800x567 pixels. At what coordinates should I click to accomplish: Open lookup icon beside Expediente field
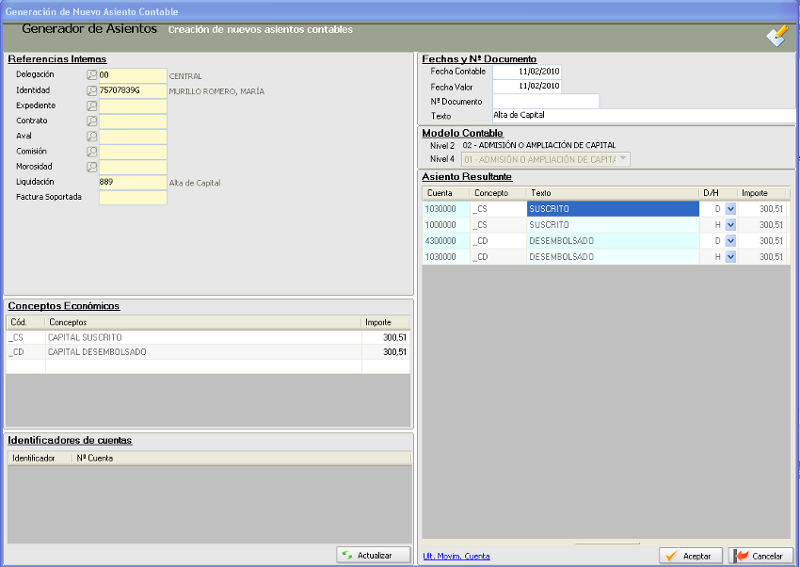[x=91, y=106]
